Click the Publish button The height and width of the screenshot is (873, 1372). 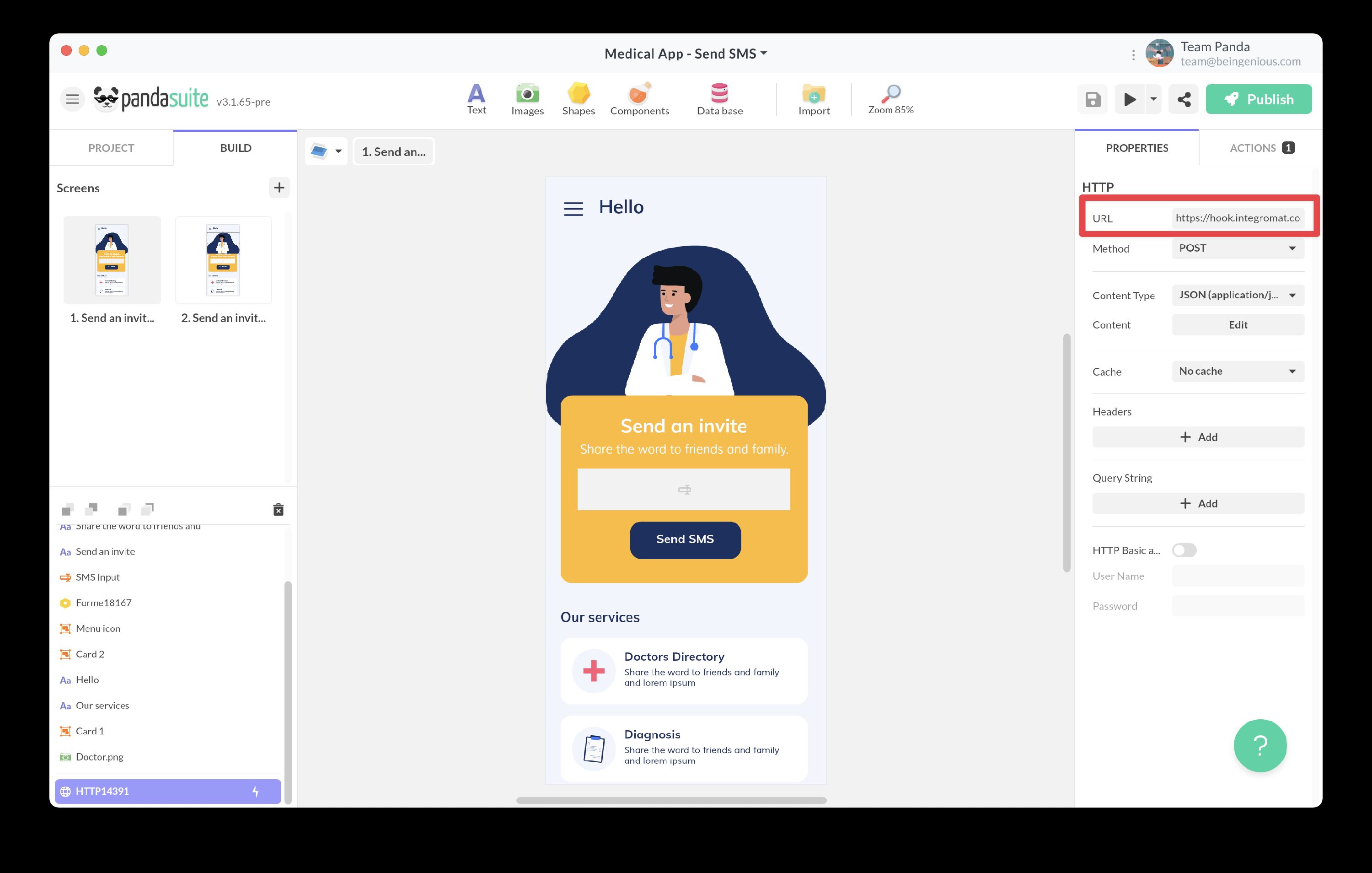click(1258, 99)
